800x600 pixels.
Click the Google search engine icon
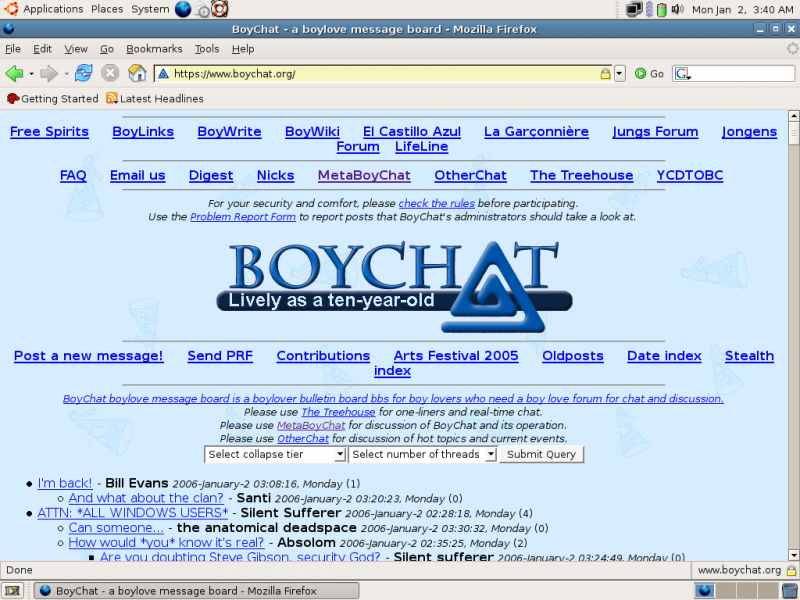(x=682, y=73)
